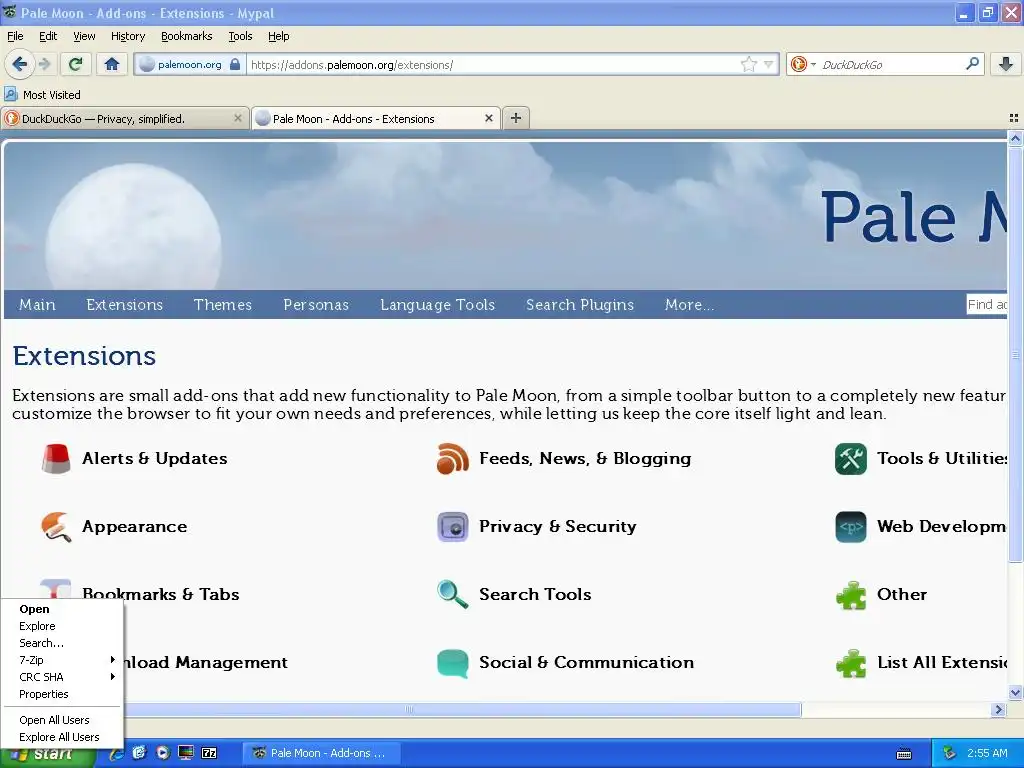Choose Explore All Users in context menu

[63, 737]
